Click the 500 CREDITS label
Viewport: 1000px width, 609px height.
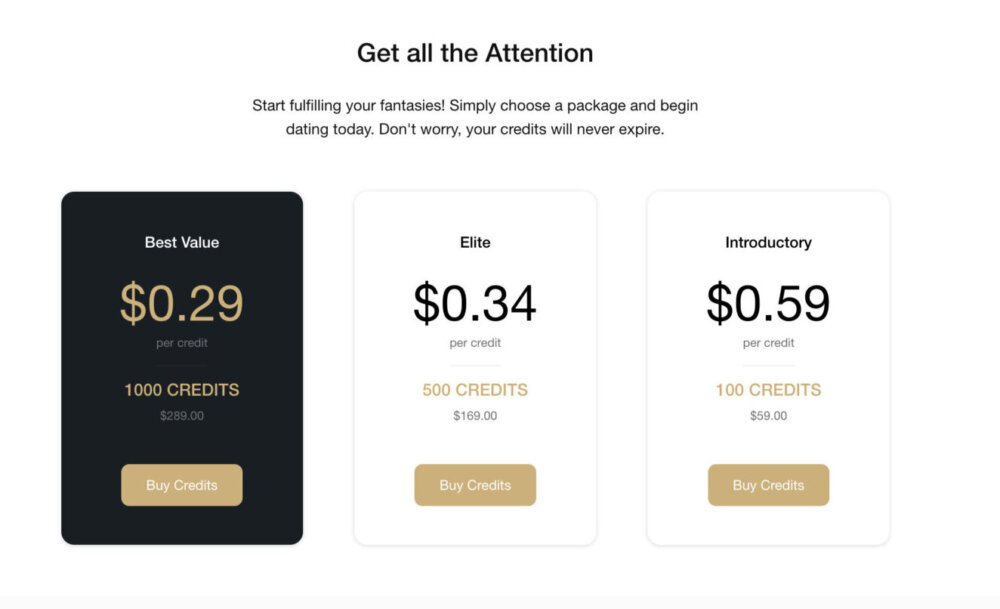pyautogui.click(x=475, y=390)
